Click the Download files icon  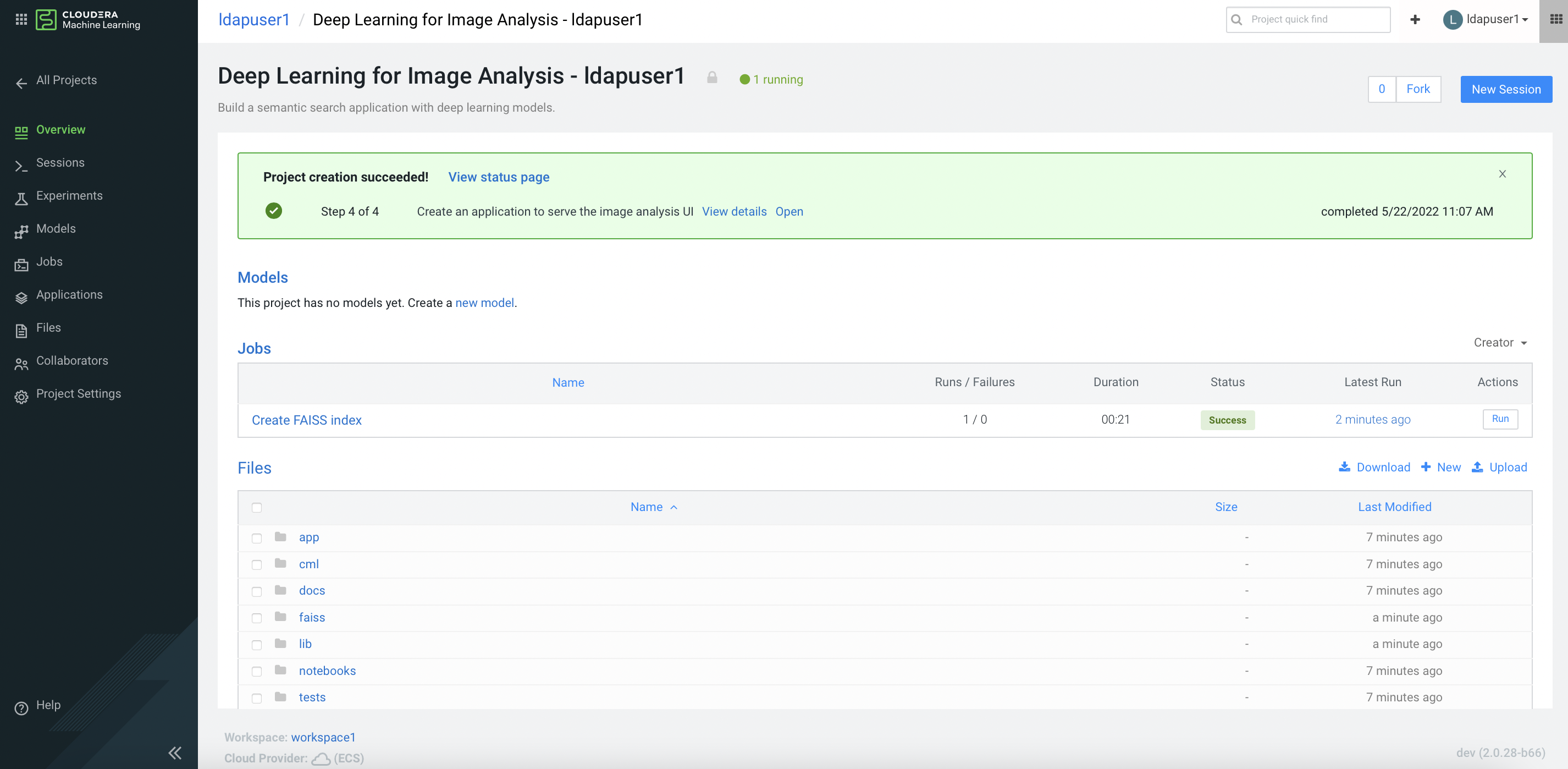point(1344,467)
